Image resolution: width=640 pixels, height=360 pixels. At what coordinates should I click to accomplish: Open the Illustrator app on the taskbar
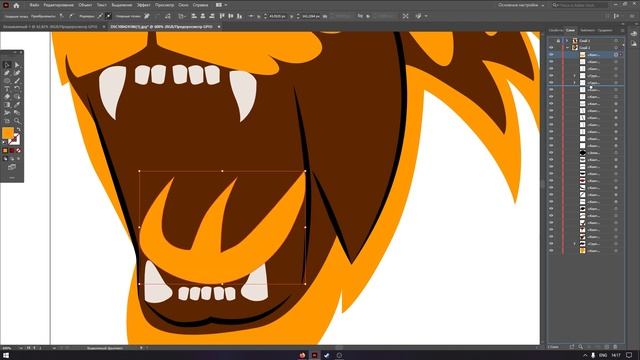pos(314,355)
